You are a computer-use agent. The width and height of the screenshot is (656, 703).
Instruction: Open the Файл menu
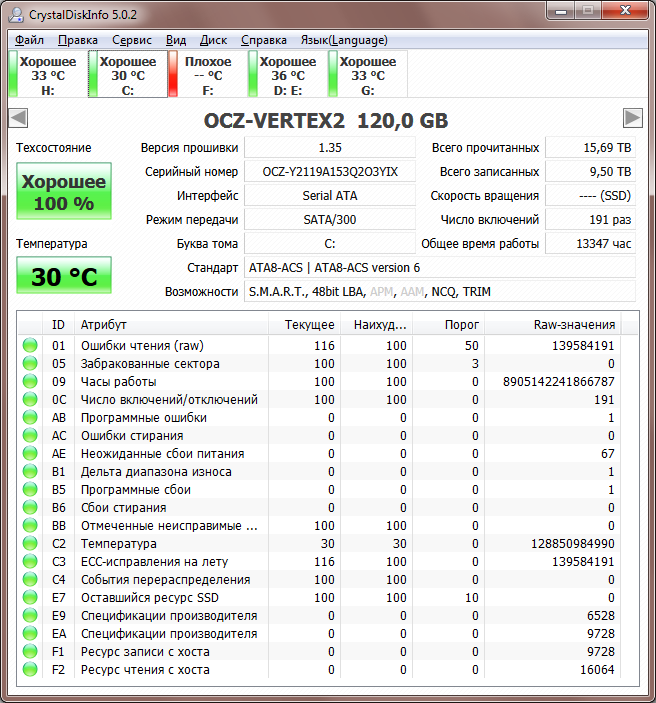tap(29, 40)
